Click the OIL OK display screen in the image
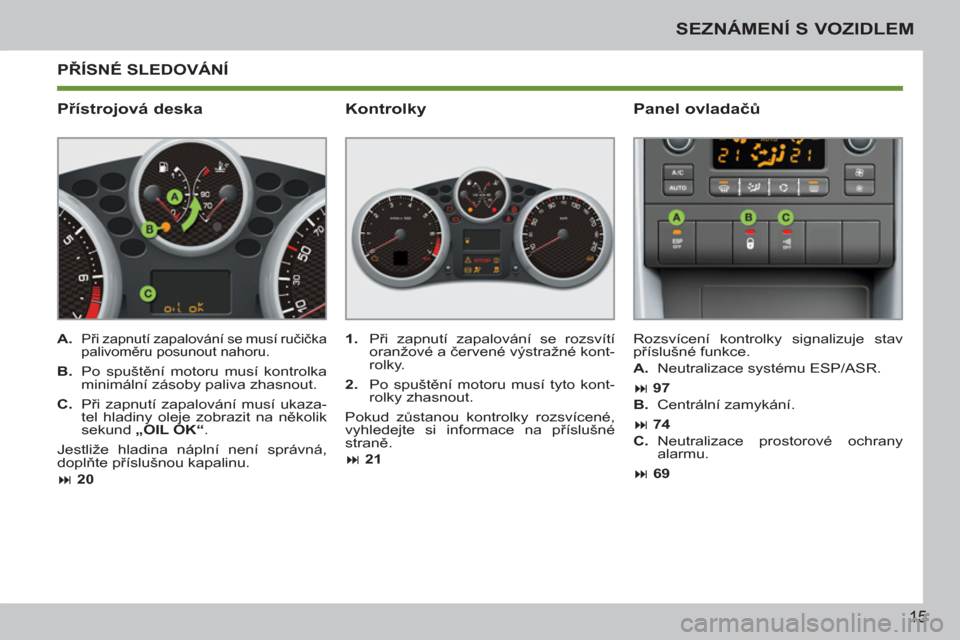 pyautogui.click(x=190, y=293)
